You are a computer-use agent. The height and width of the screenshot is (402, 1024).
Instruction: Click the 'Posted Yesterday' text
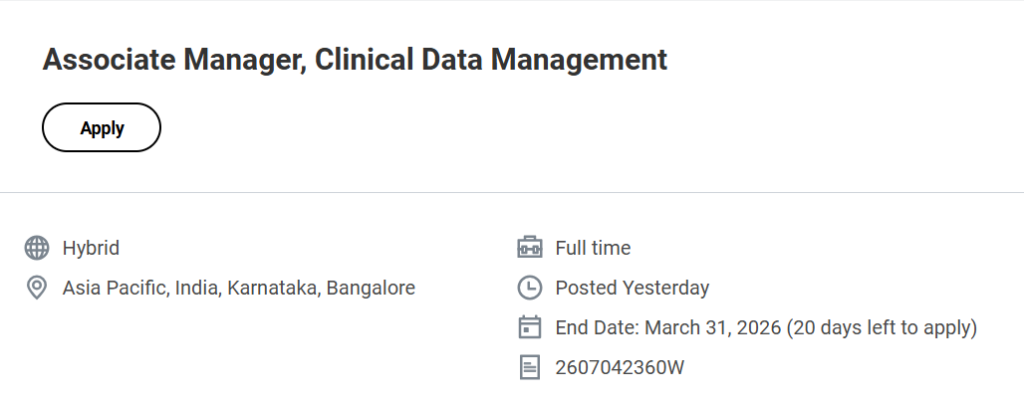click(x=632, y=288)
